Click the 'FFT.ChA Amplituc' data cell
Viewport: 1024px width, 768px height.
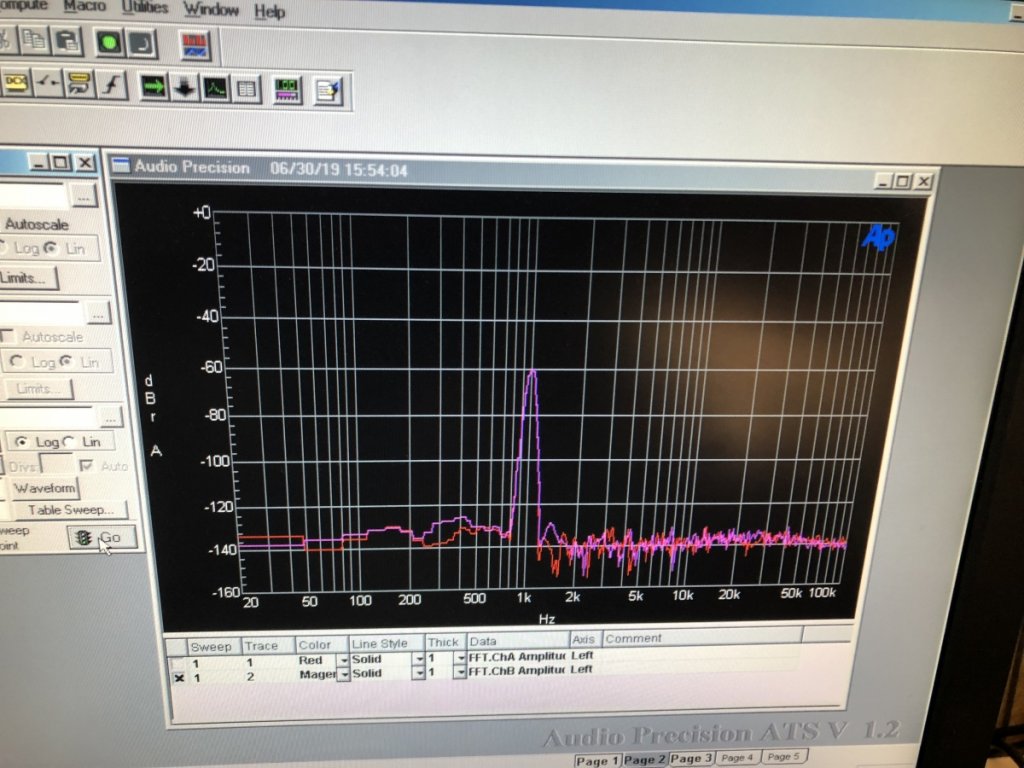tap(517, 656)
